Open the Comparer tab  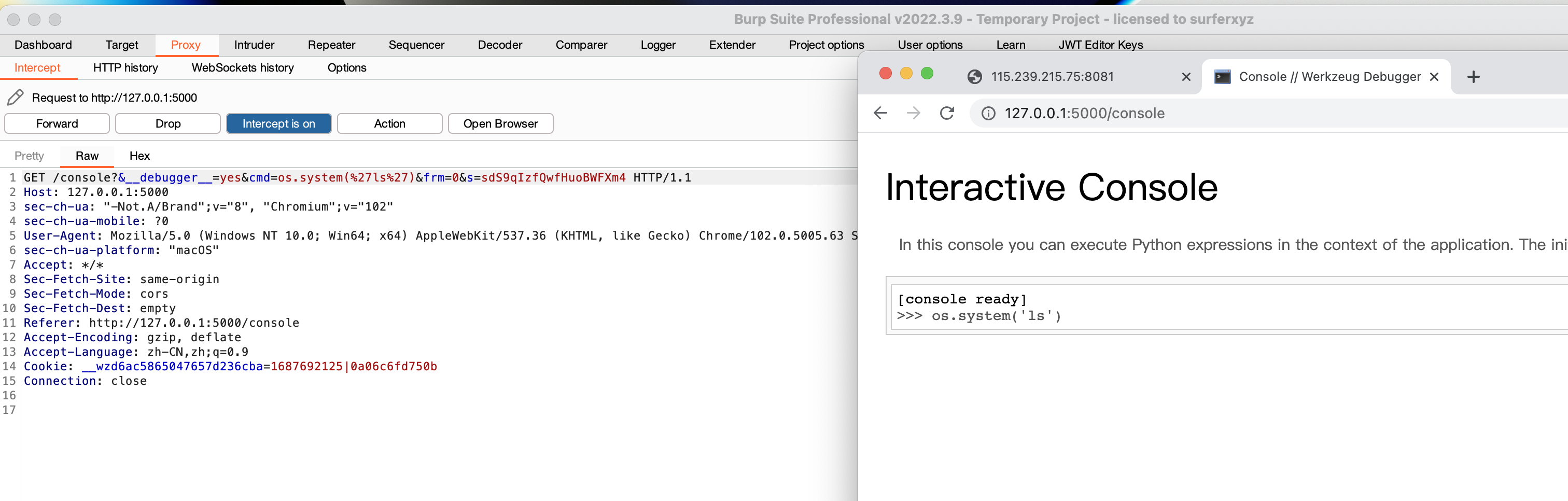[x=581, y=45]
